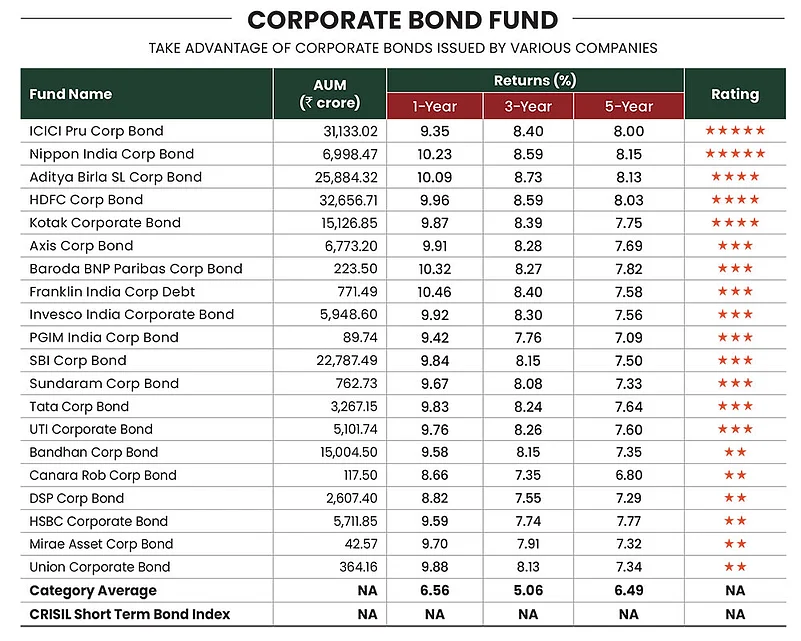The width and height of the screenshot is (801, 641).
Task: Select the 10.46 one-year return of Franklin India
Action: [x=435, y=292]
